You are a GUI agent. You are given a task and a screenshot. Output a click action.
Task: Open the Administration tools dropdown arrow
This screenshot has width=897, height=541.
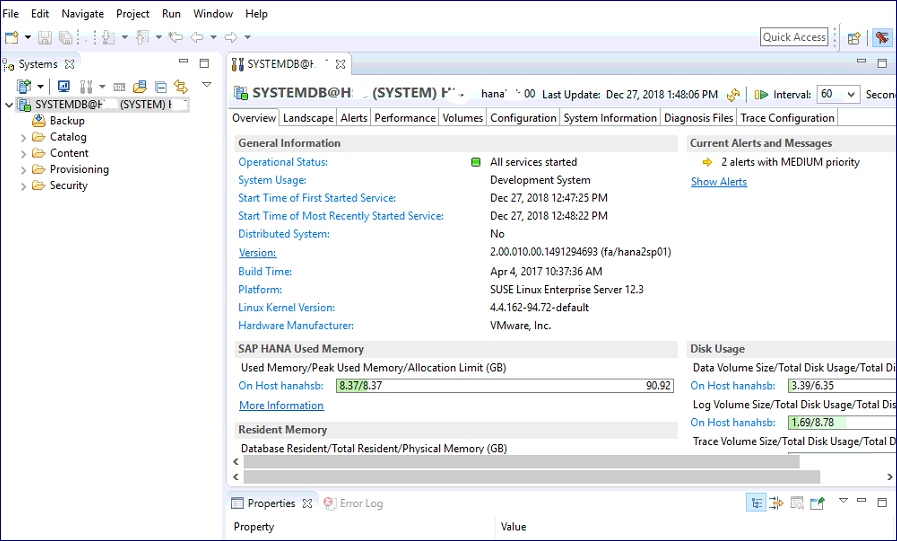[102, 87]
